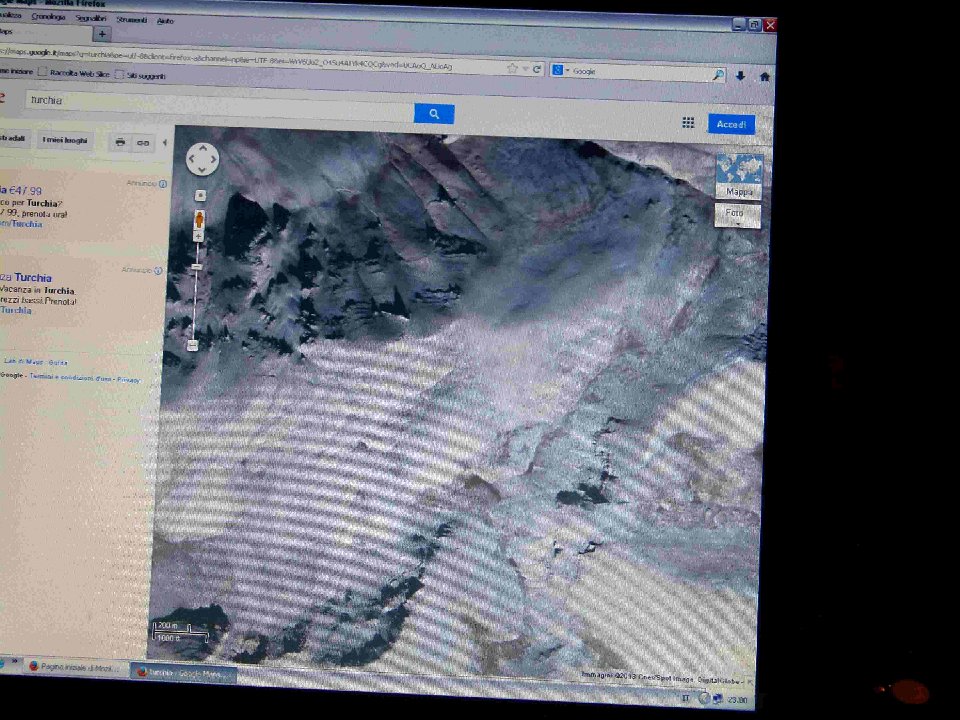Bookmark this page with the star icon

click(512, 69)
